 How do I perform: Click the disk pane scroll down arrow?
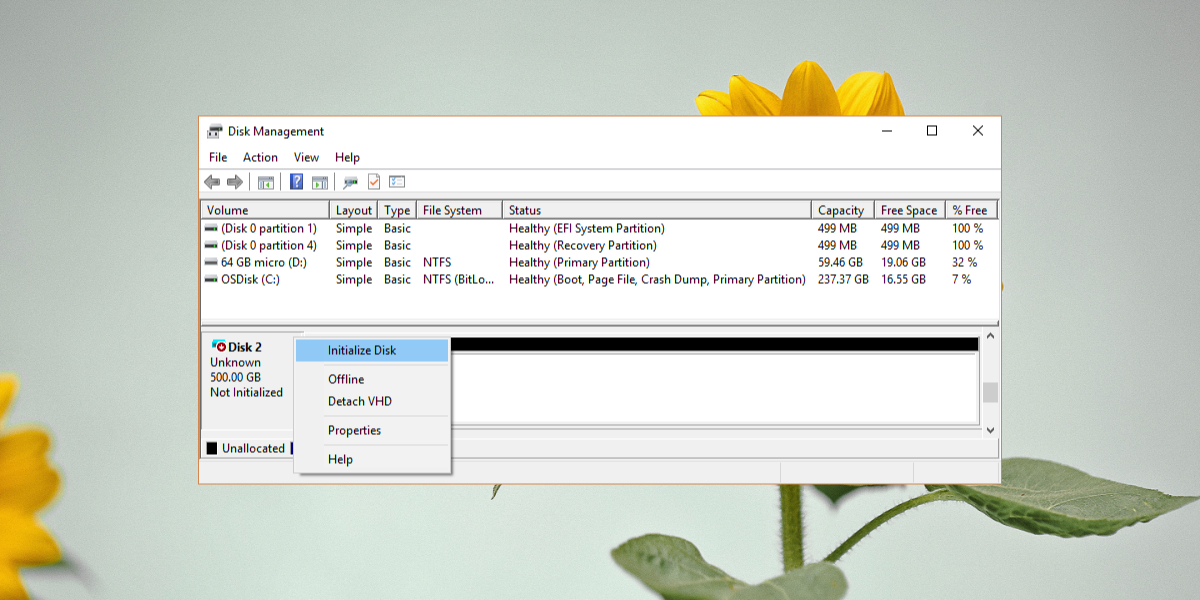[x=990, y=430]
